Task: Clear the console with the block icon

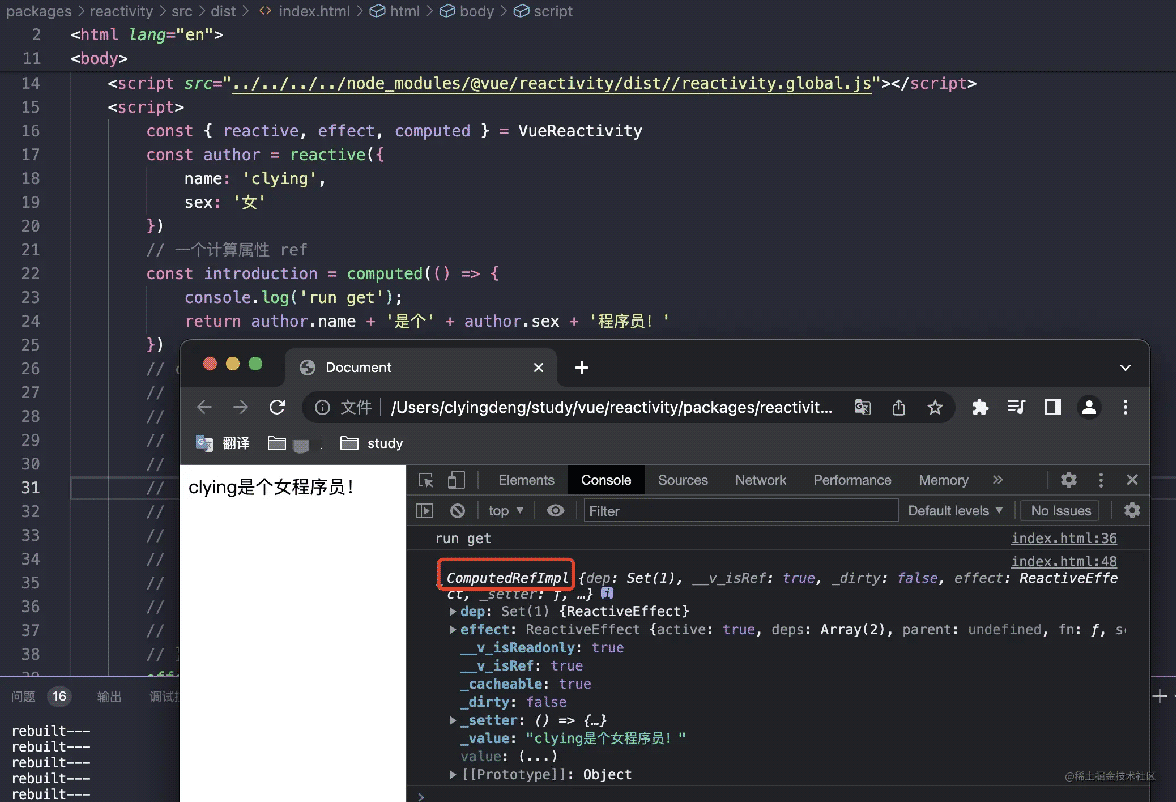Action: pos(457,511)
